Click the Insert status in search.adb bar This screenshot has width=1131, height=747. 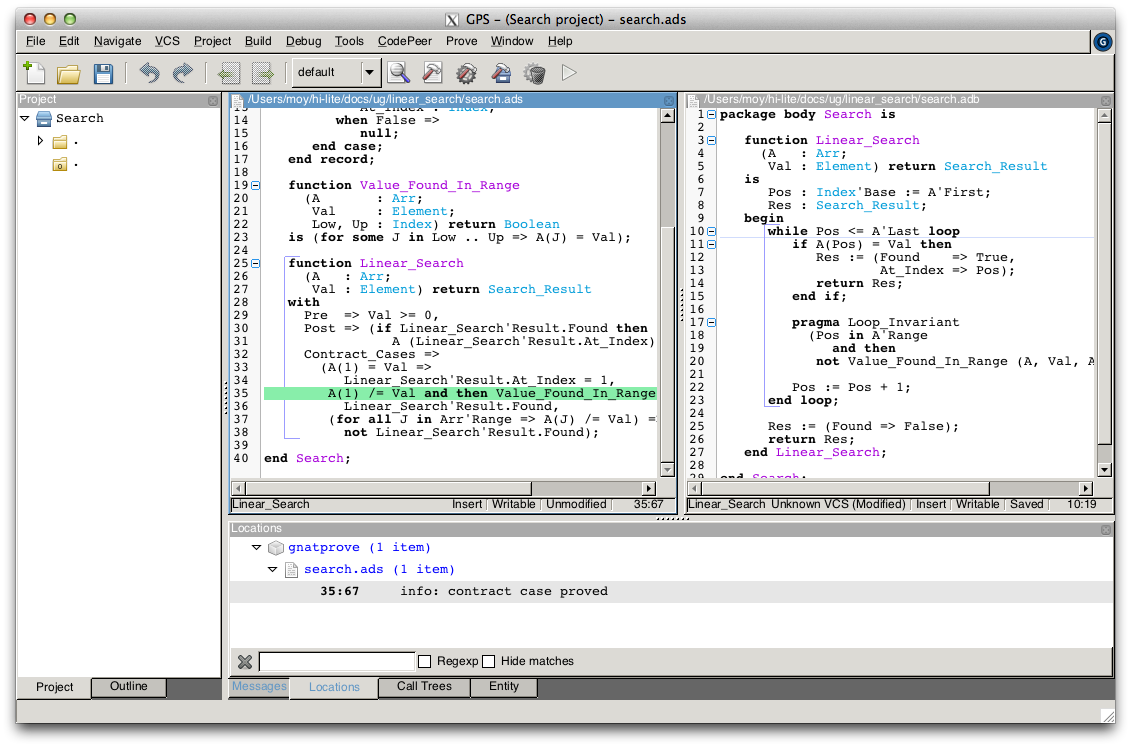tap(930, 505)
